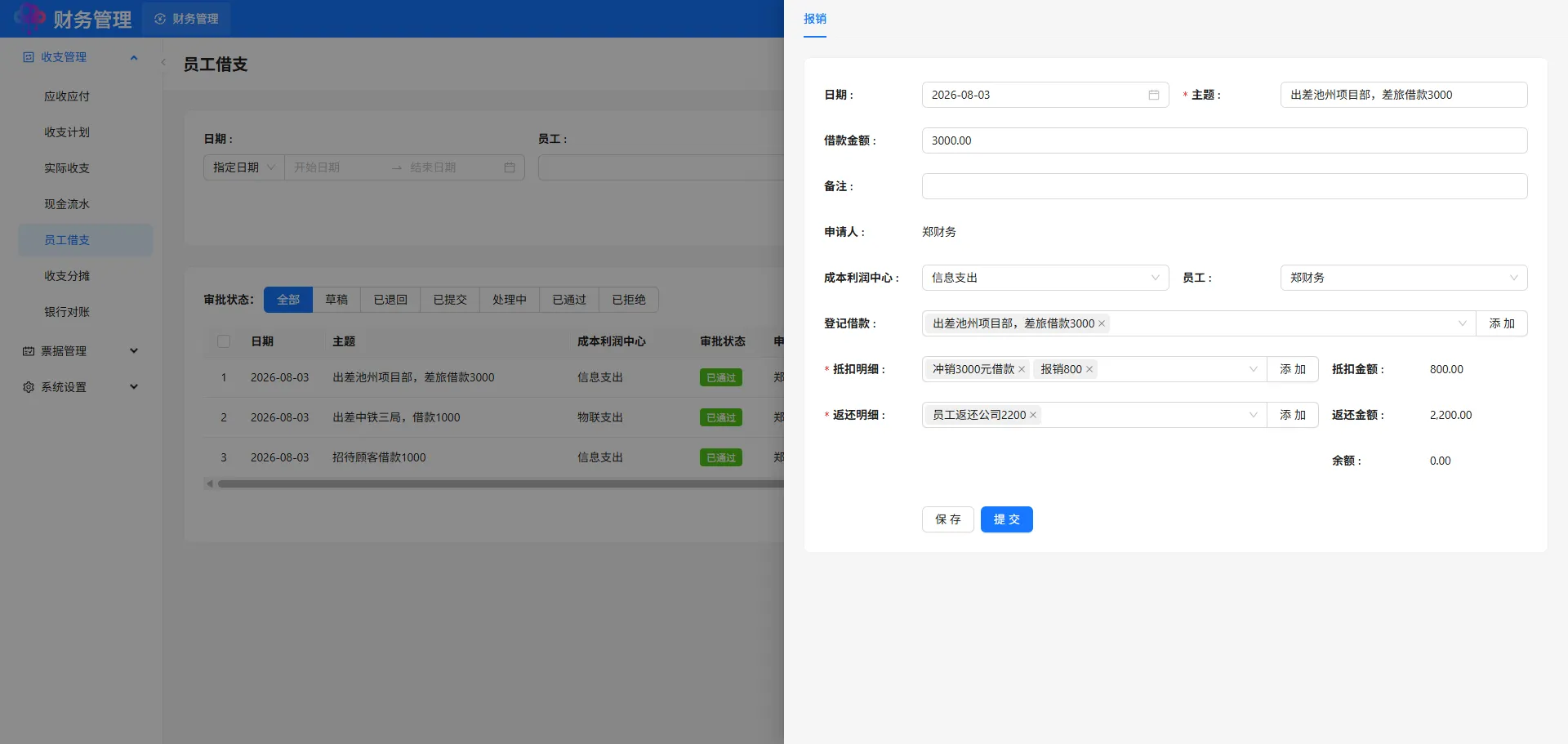The width and height of the screenshot is (1568, 744).
Task: Click the 主题 input field
Action: 1404,95
